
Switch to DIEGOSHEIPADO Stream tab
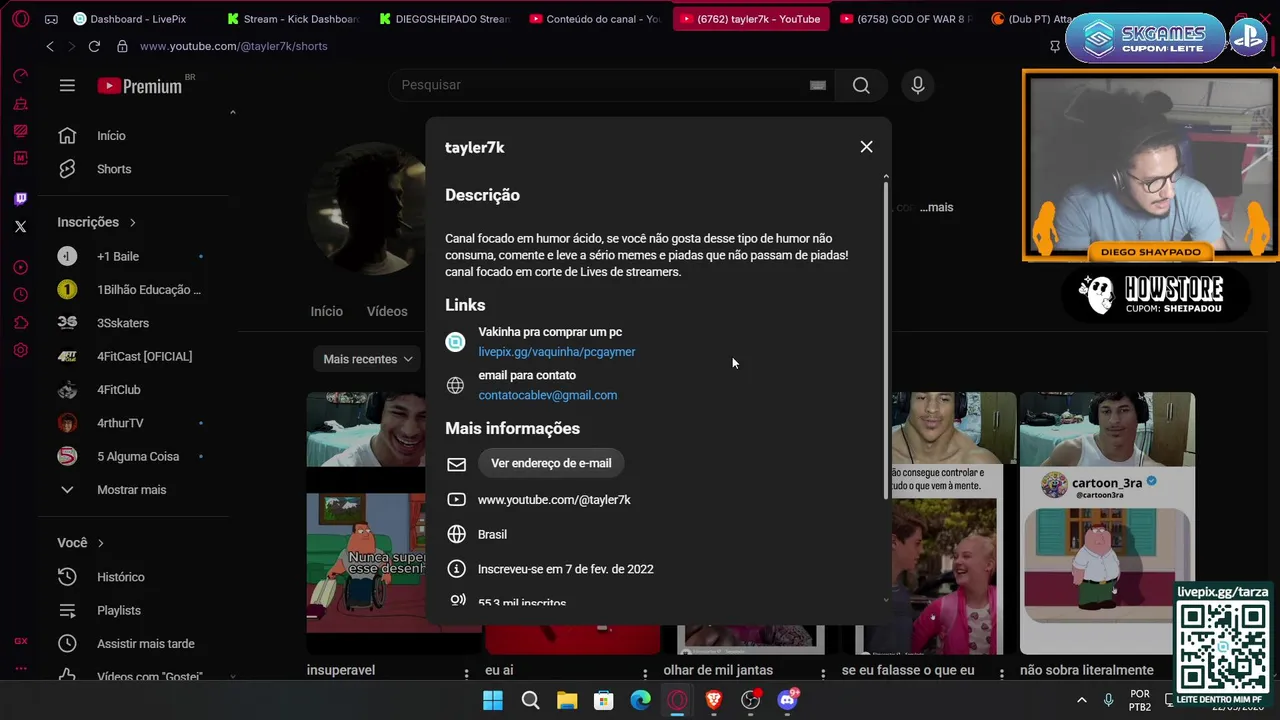(445, 19)
